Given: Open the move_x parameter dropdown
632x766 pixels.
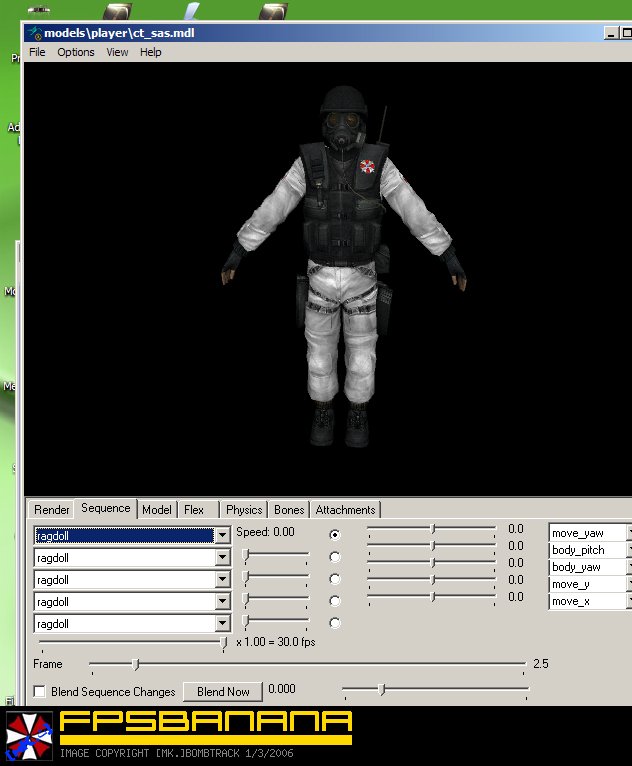Looking at the screenshot, I should point(629,601).
